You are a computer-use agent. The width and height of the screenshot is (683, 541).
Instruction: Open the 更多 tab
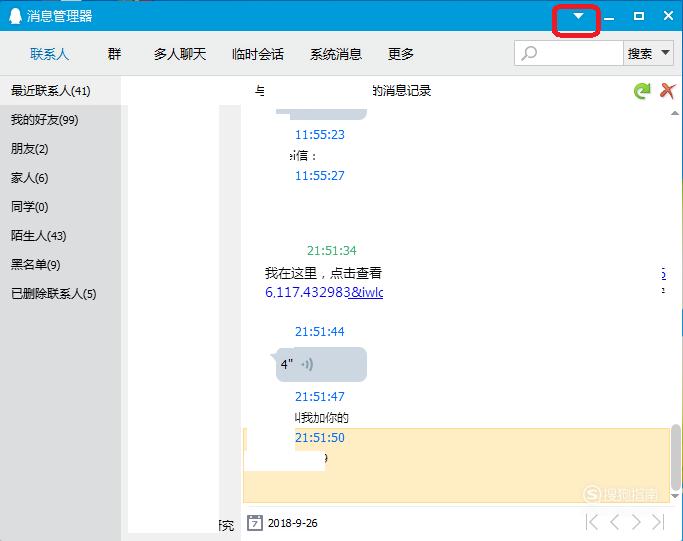point(401,54)
